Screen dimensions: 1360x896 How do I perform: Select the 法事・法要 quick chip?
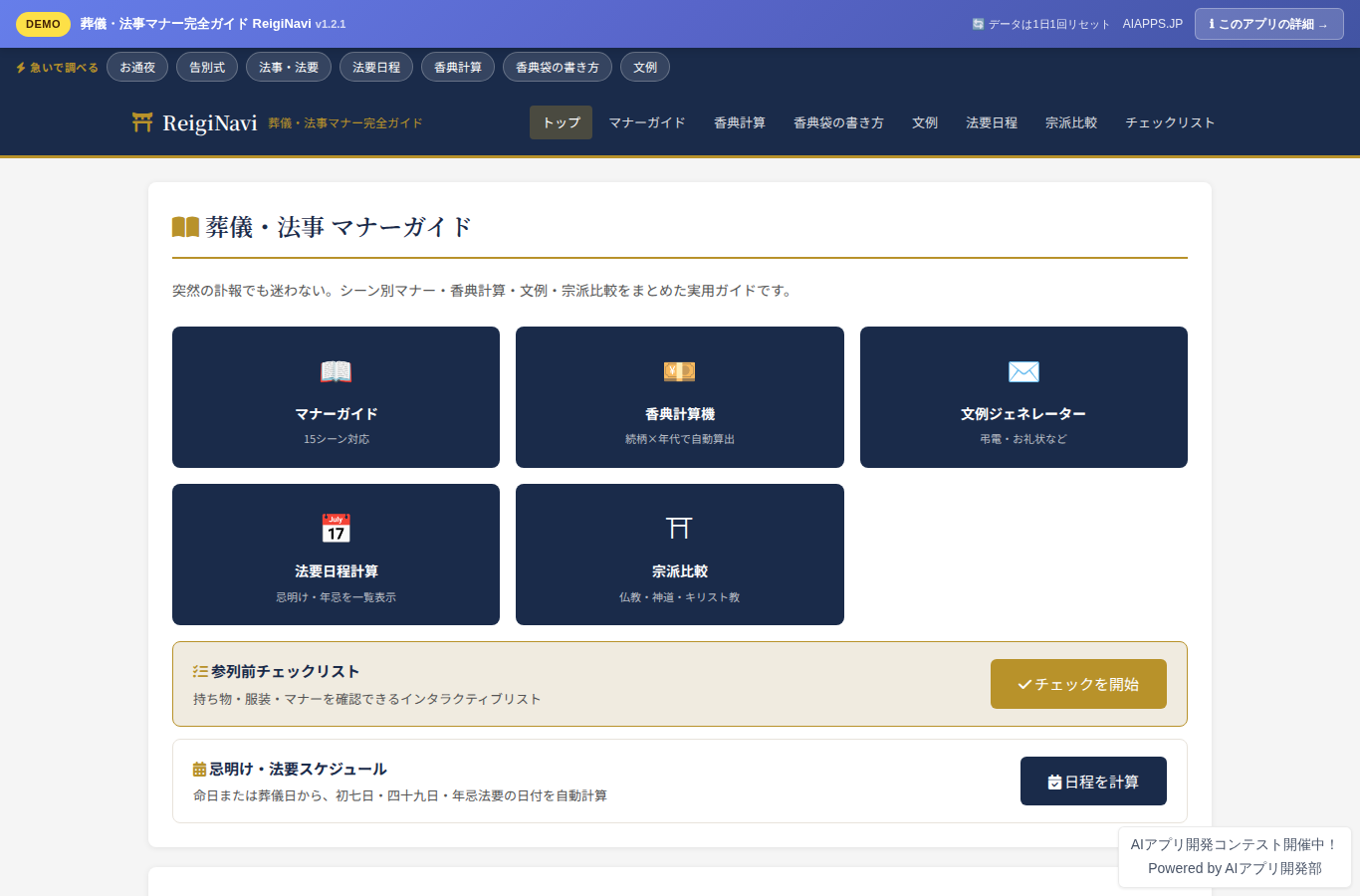click(x=289, y=67)
